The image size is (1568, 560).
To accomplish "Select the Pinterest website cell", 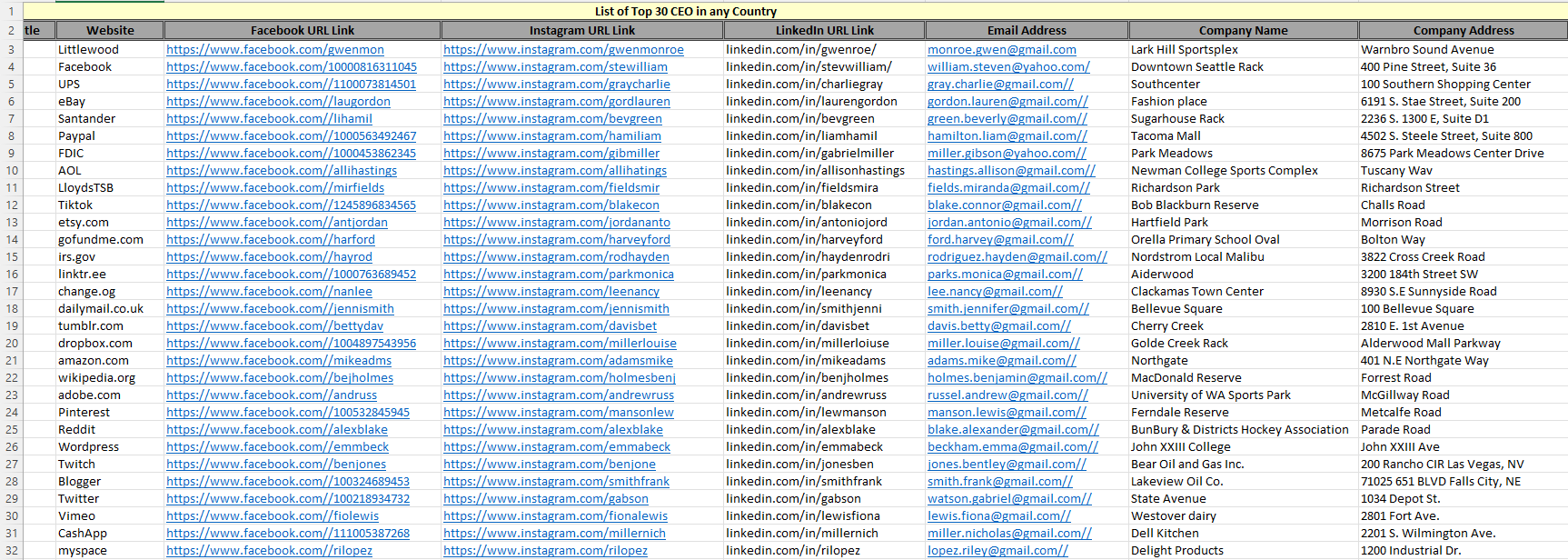I will coord(110,413).
